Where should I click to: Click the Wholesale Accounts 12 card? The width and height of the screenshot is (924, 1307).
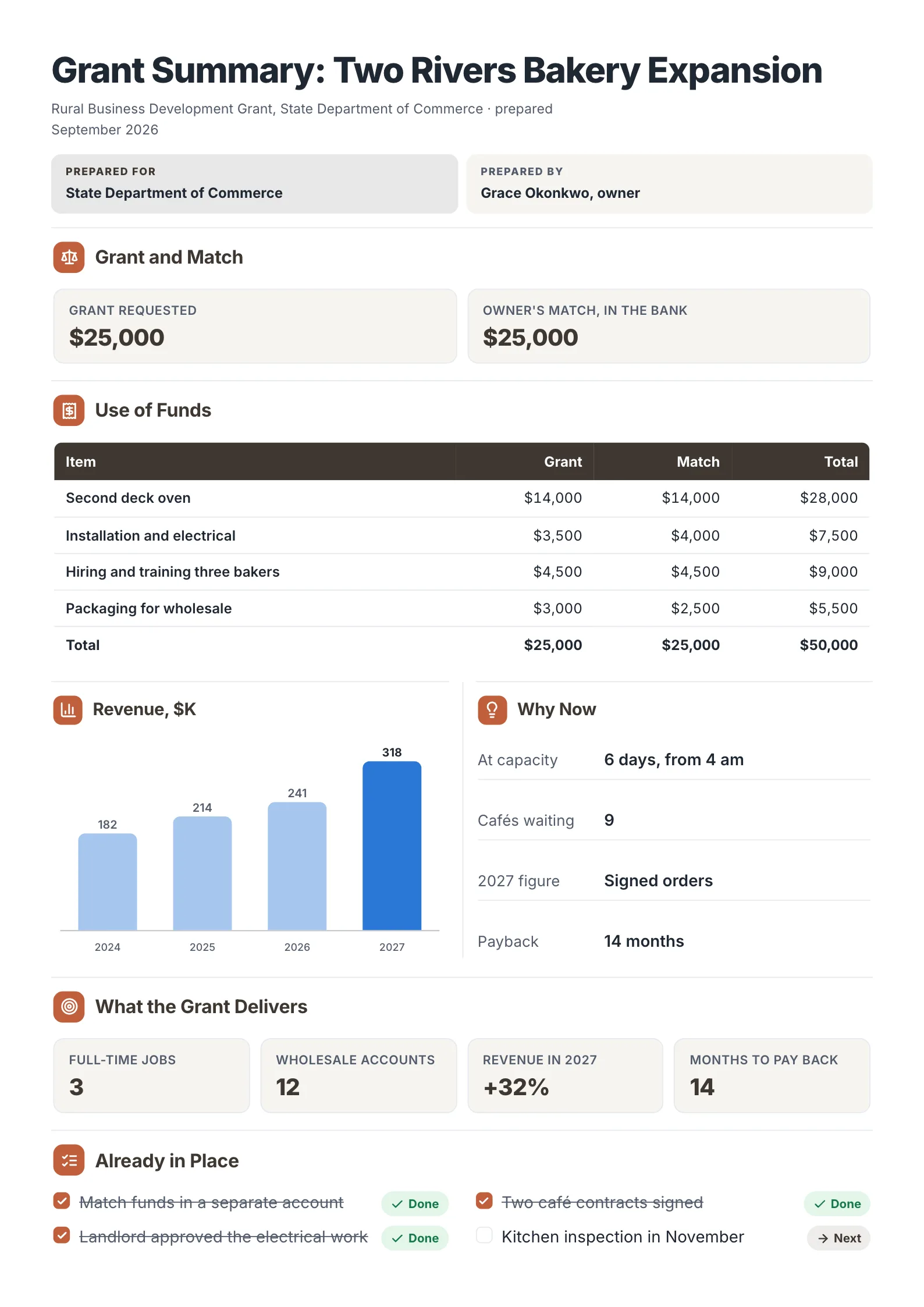(x=358, y=1076)
